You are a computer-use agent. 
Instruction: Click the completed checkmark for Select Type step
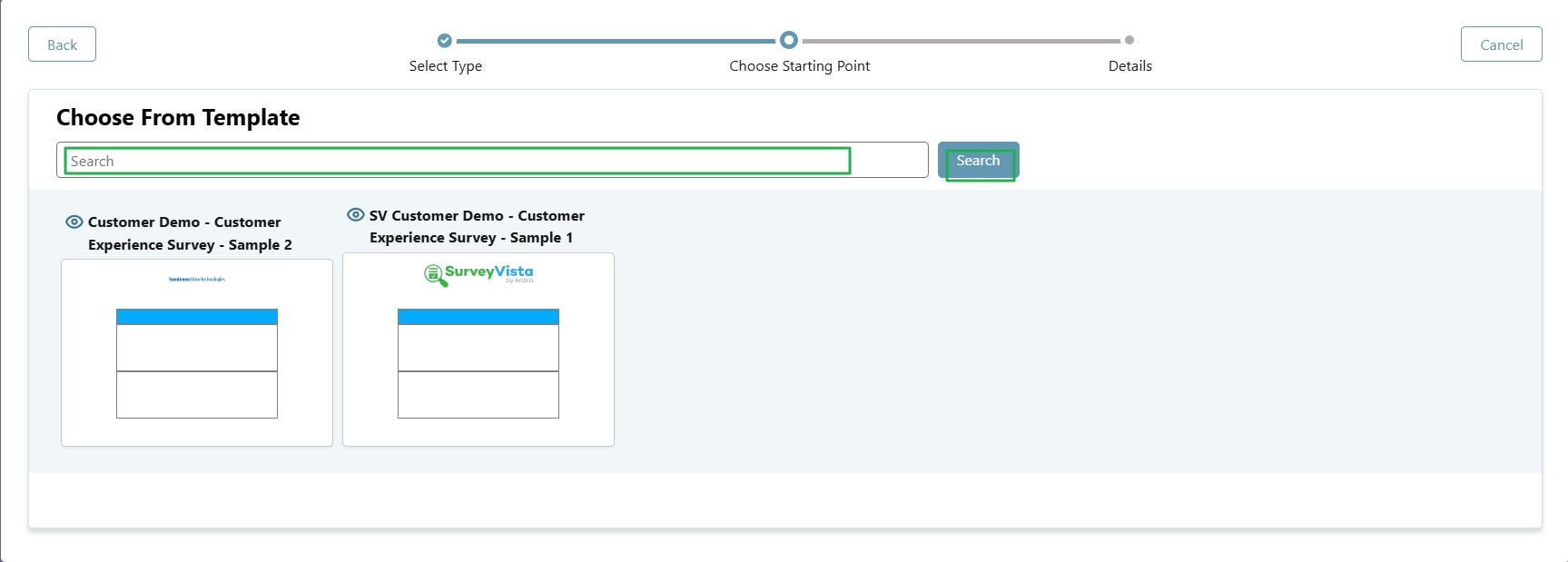pos(444,40)
